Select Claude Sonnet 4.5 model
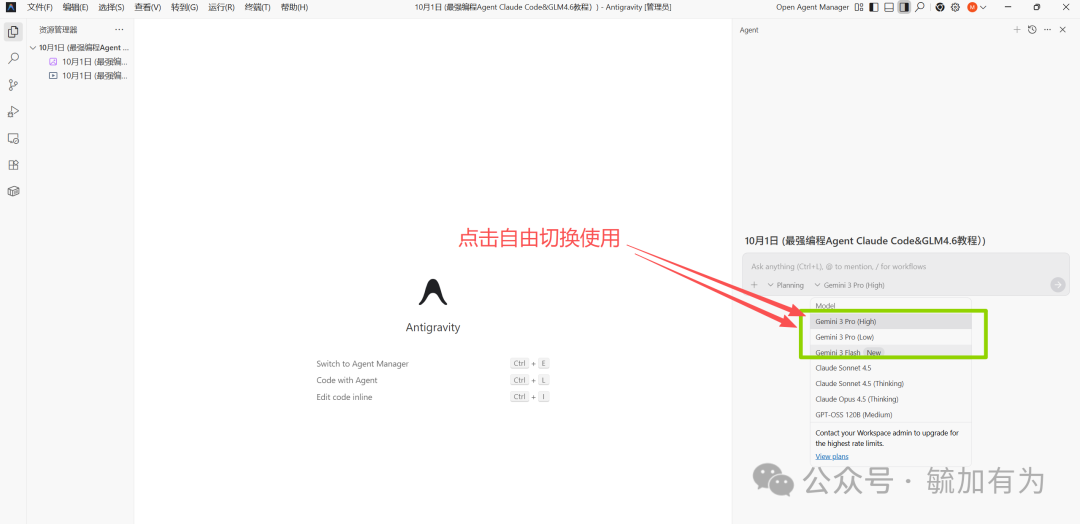Screen dimensions: 1080x524 point(891,368)
